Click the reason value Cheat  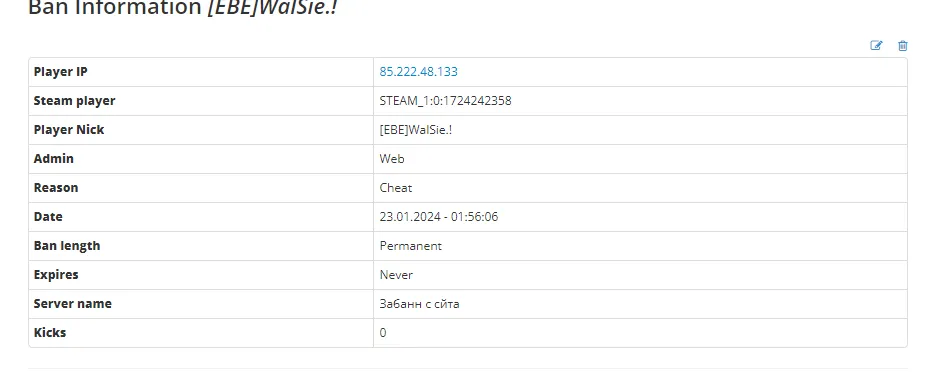(396, 188)
